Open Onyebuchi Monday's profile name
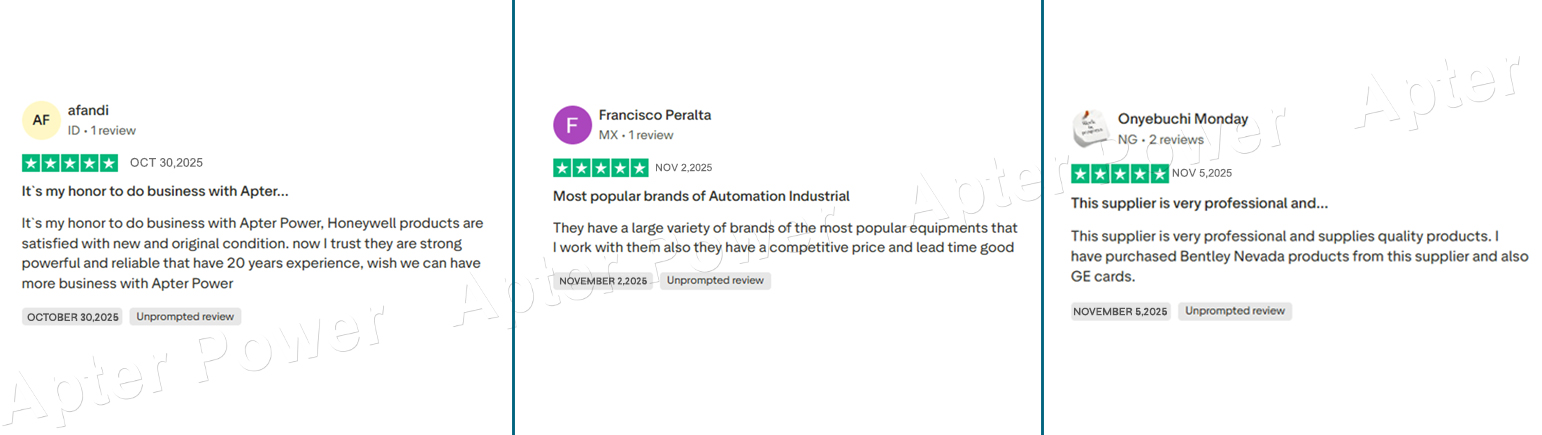The height and width of the screenshot is (435, 1542). (x=1182, y=119)
